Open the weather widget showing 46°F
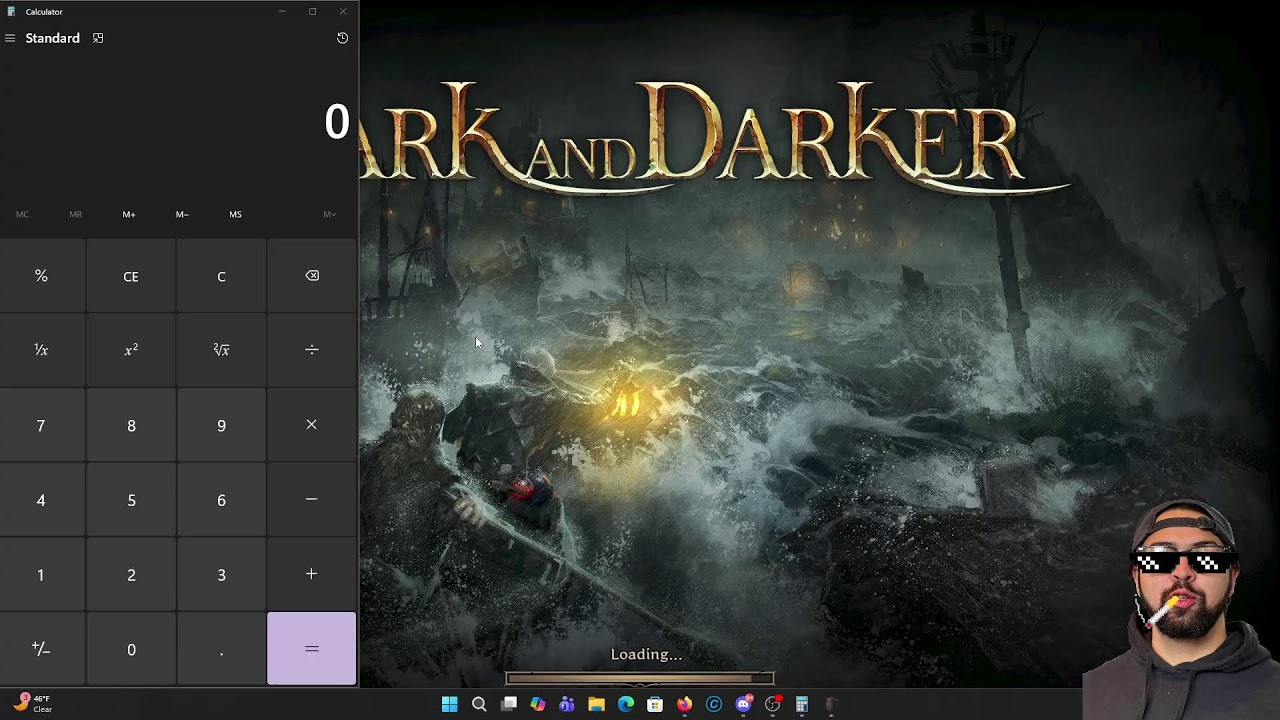 point(33,704)
